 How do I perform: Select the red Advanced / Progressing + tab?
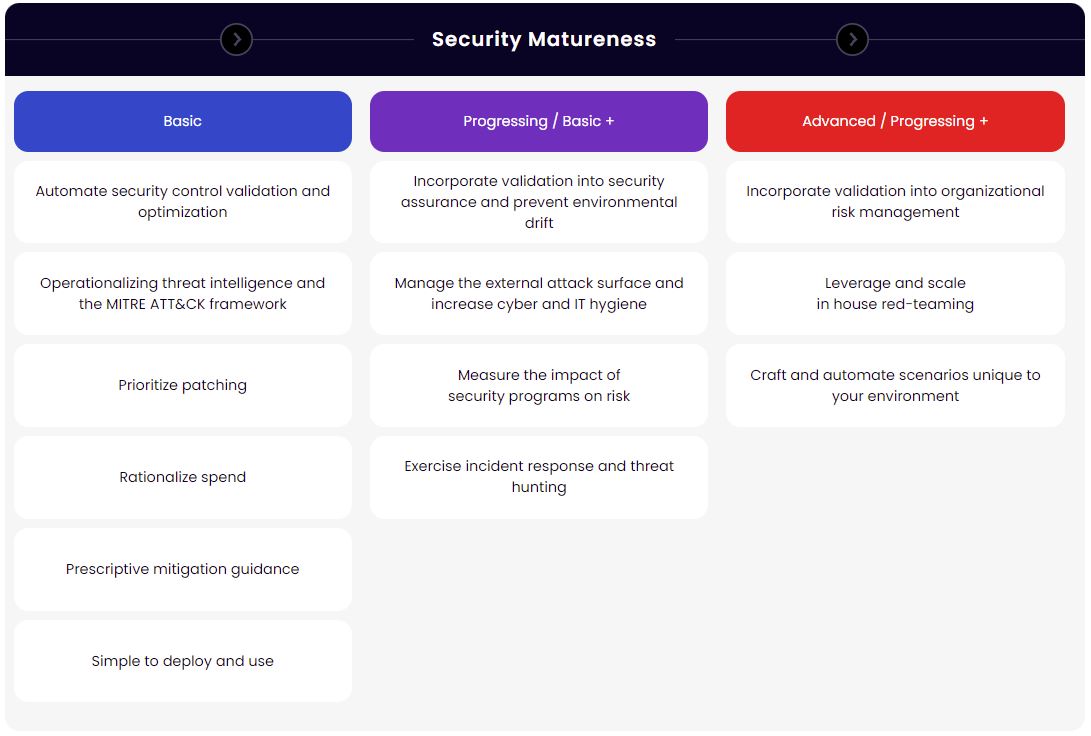pyautogui.click(x=895, y=121)
